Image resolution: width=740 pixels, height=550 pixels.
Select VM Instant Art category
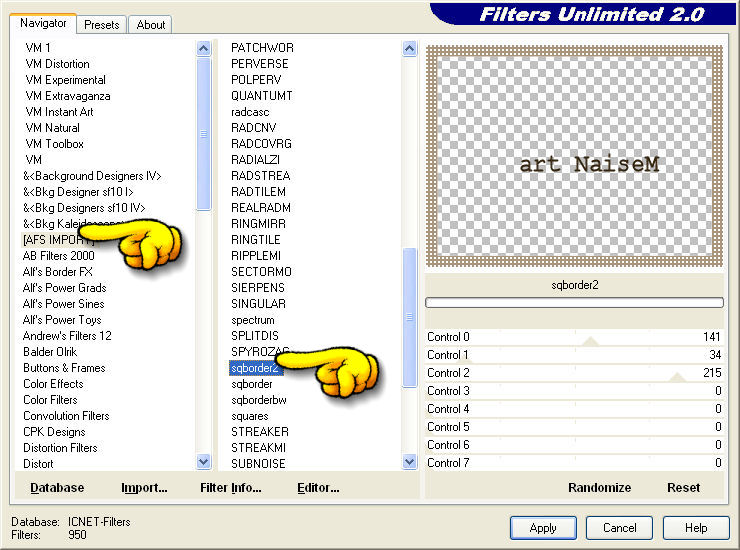59,112
